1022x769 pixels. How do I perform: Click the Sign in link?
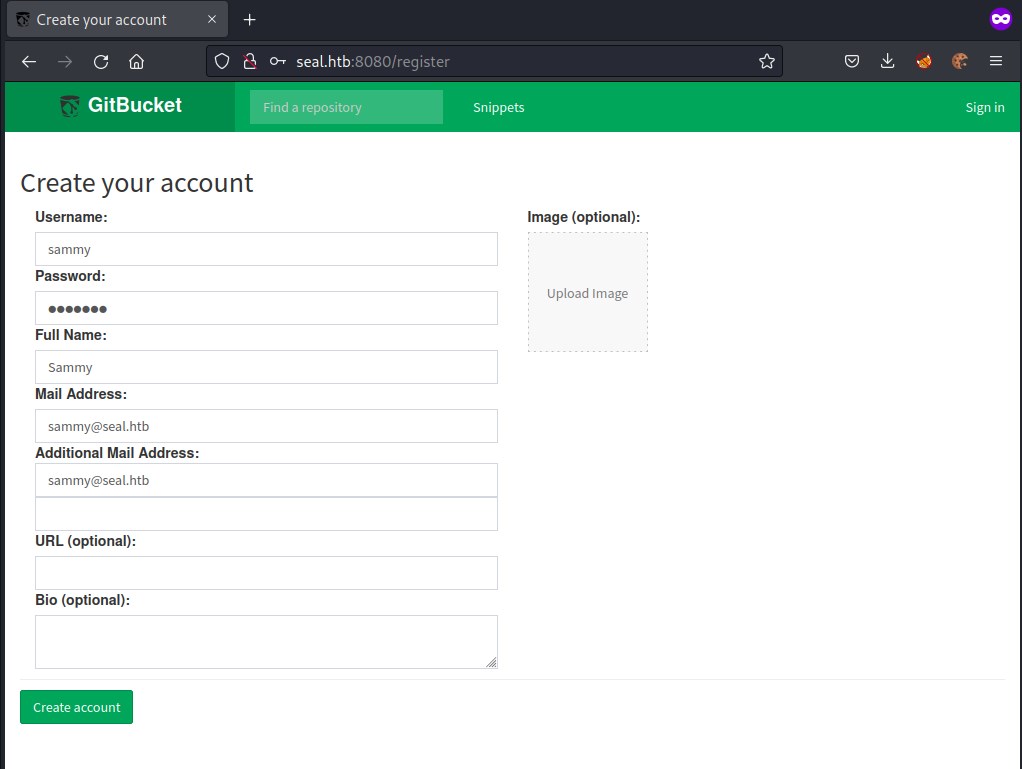click(x=984, y=107)
